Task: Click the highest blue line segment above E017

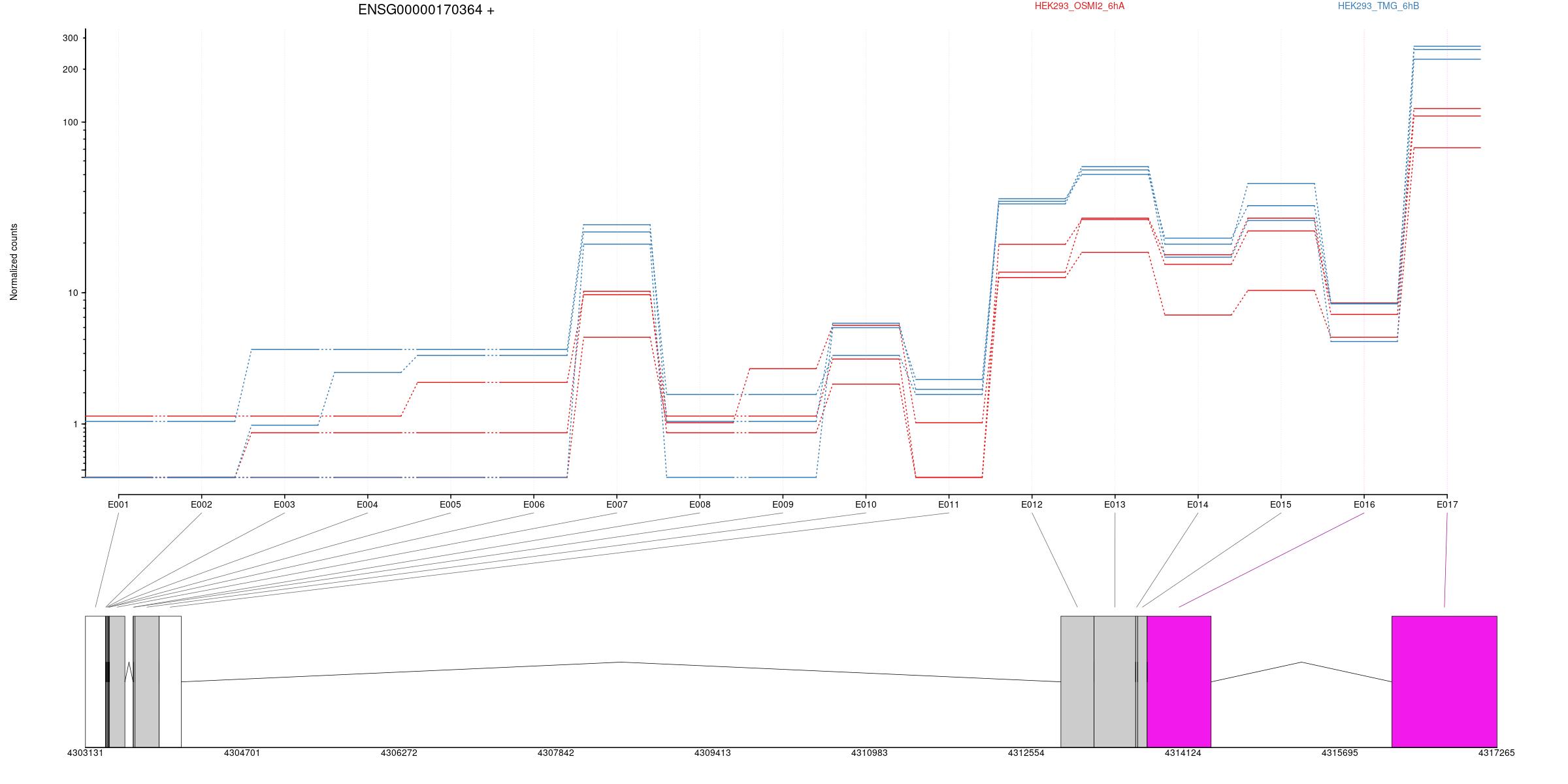Action: pos(1447,46)
